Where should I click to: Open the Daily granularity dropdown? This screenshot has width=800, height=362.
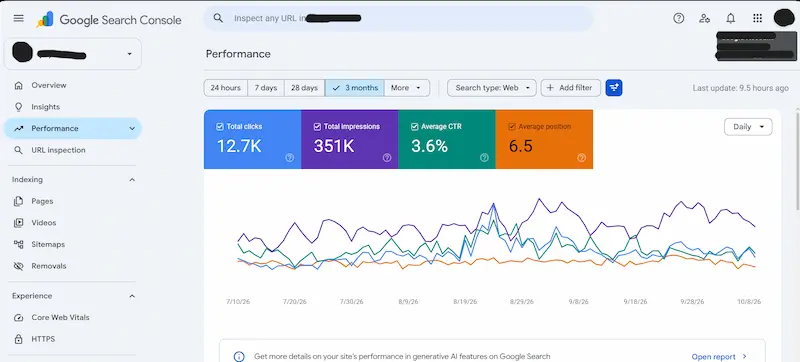(x=748, y=127)
